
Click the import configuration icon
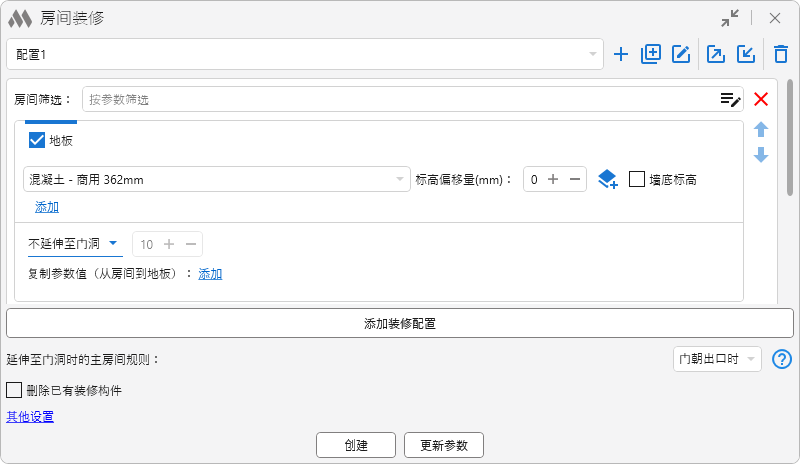tap(745, 55)
